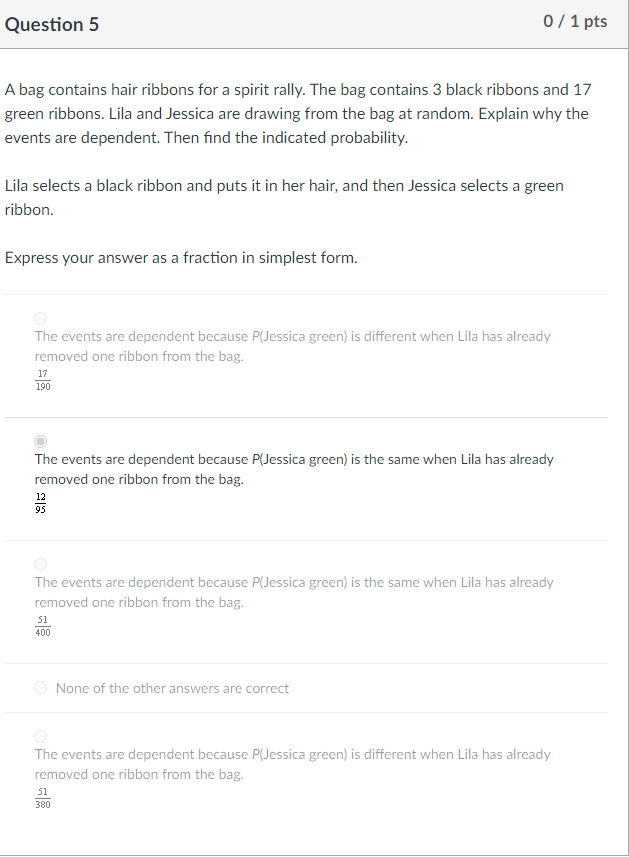Select the radio button for answer 17/190
629x857 pixels.
coord(40,318)
